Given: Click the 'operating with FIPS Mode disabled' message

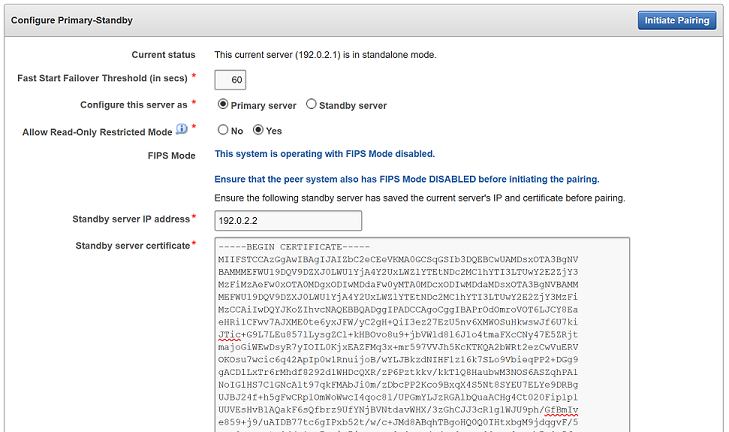Looking at the screenshot, I should pyautogui.click(x=325, y=155).
